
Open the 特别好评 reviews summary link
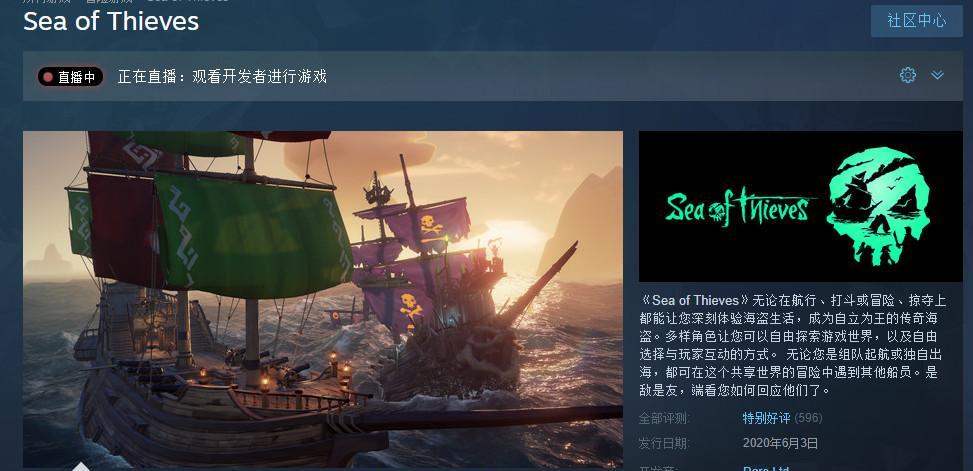point(766,418)
